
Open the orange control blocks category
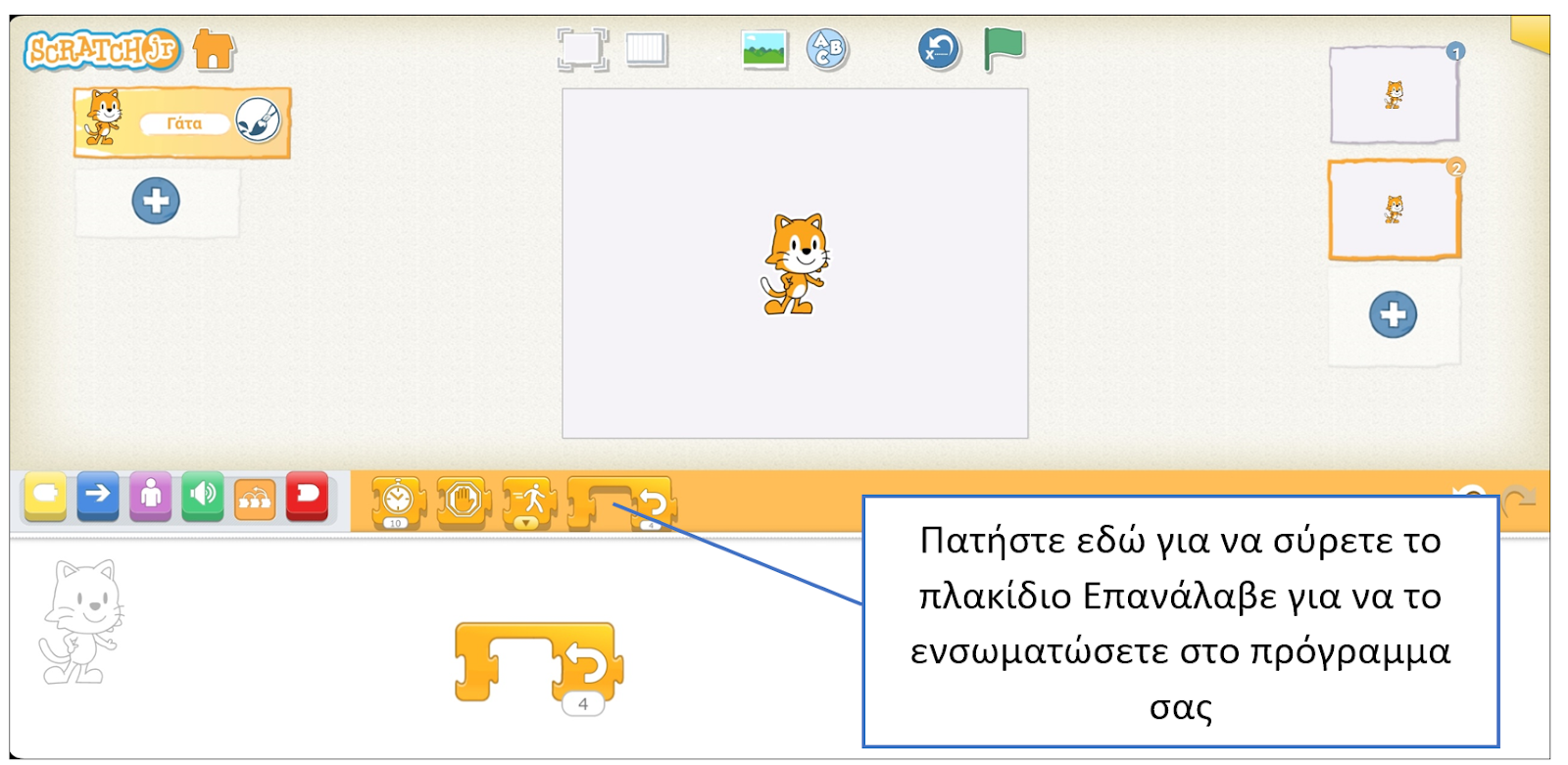pos(255,499)
